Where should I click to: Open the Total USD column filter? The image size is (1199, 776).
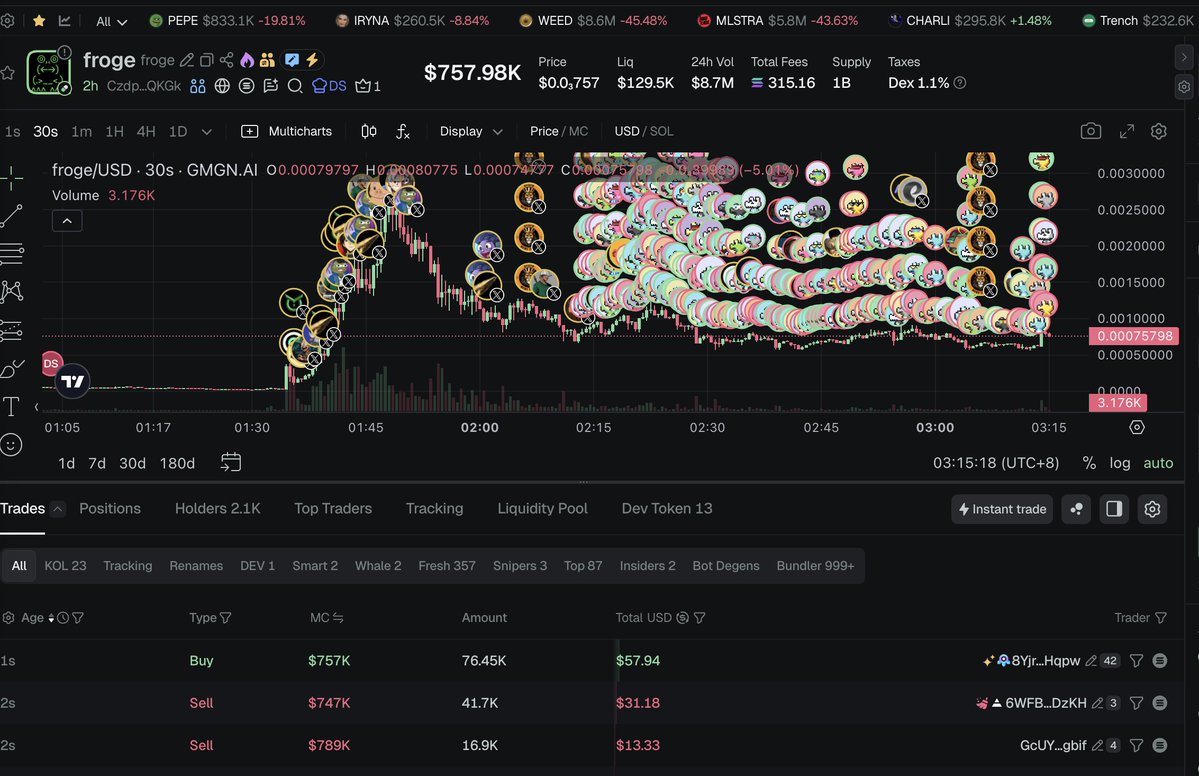[x=700, y=618]
